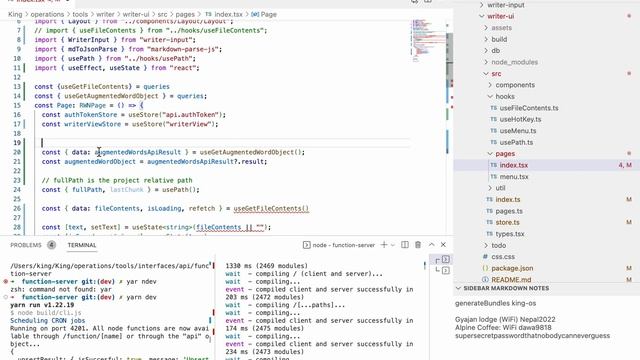Maximize panel with the up chevron
Image resolution: width=640 pixels, height=360 pixels.
pyautogui.click(x=431, y=245)
